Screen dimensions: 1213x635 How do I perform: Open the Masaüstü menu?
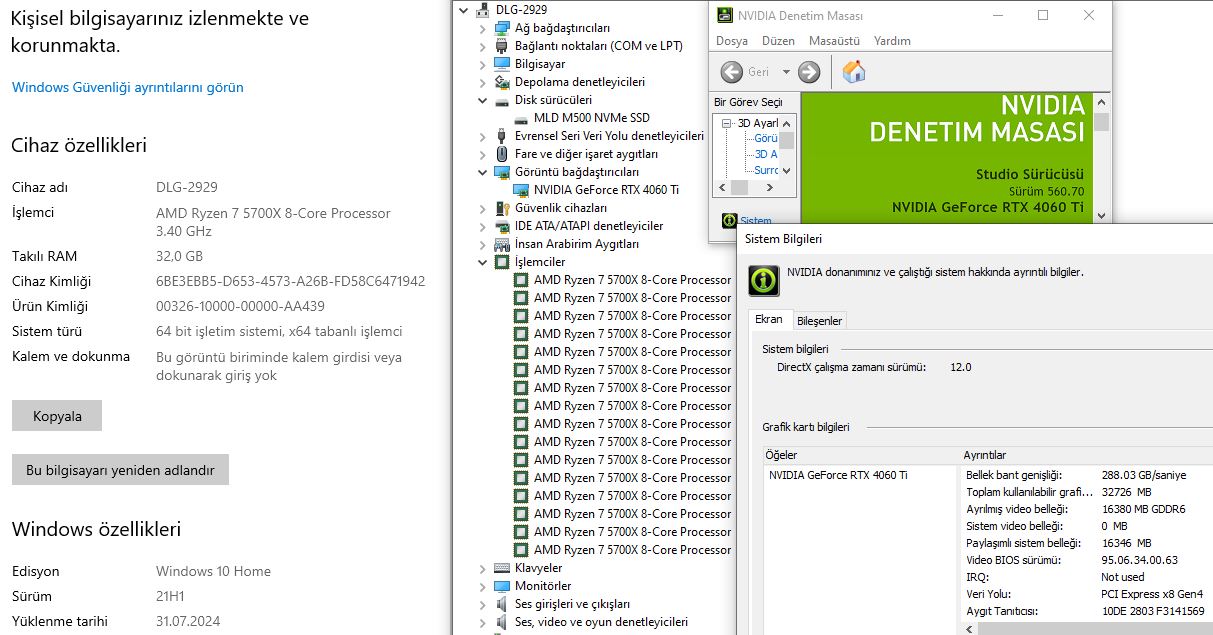click(x=834, y=41)
